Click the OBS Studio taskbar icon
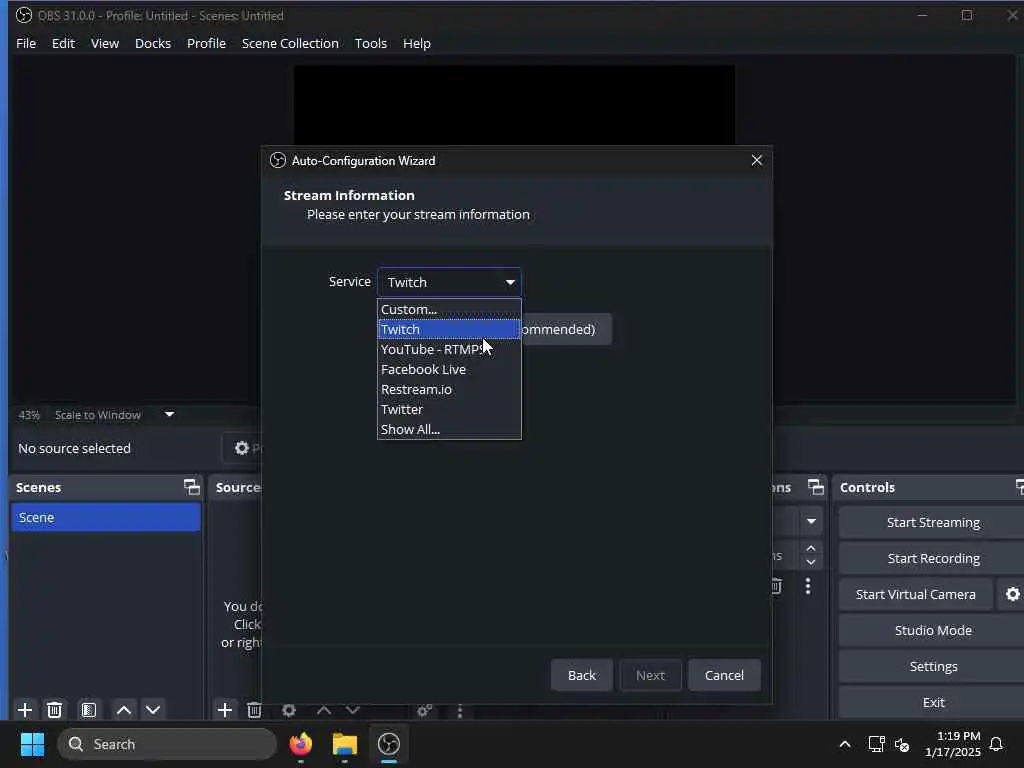Image resolution: width=1024 pixels, height=768 pixels. click(x=389, y=744)
